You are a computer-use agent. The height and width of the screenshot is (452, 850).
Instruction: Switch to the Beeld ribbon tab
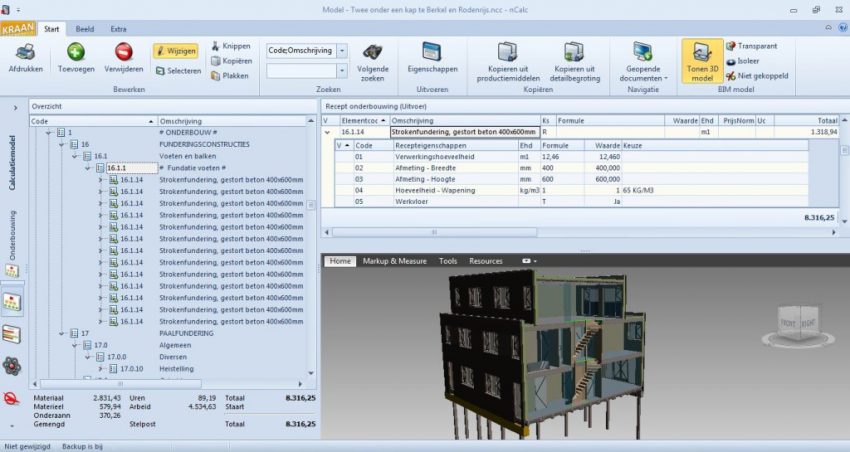coord(85,29)
